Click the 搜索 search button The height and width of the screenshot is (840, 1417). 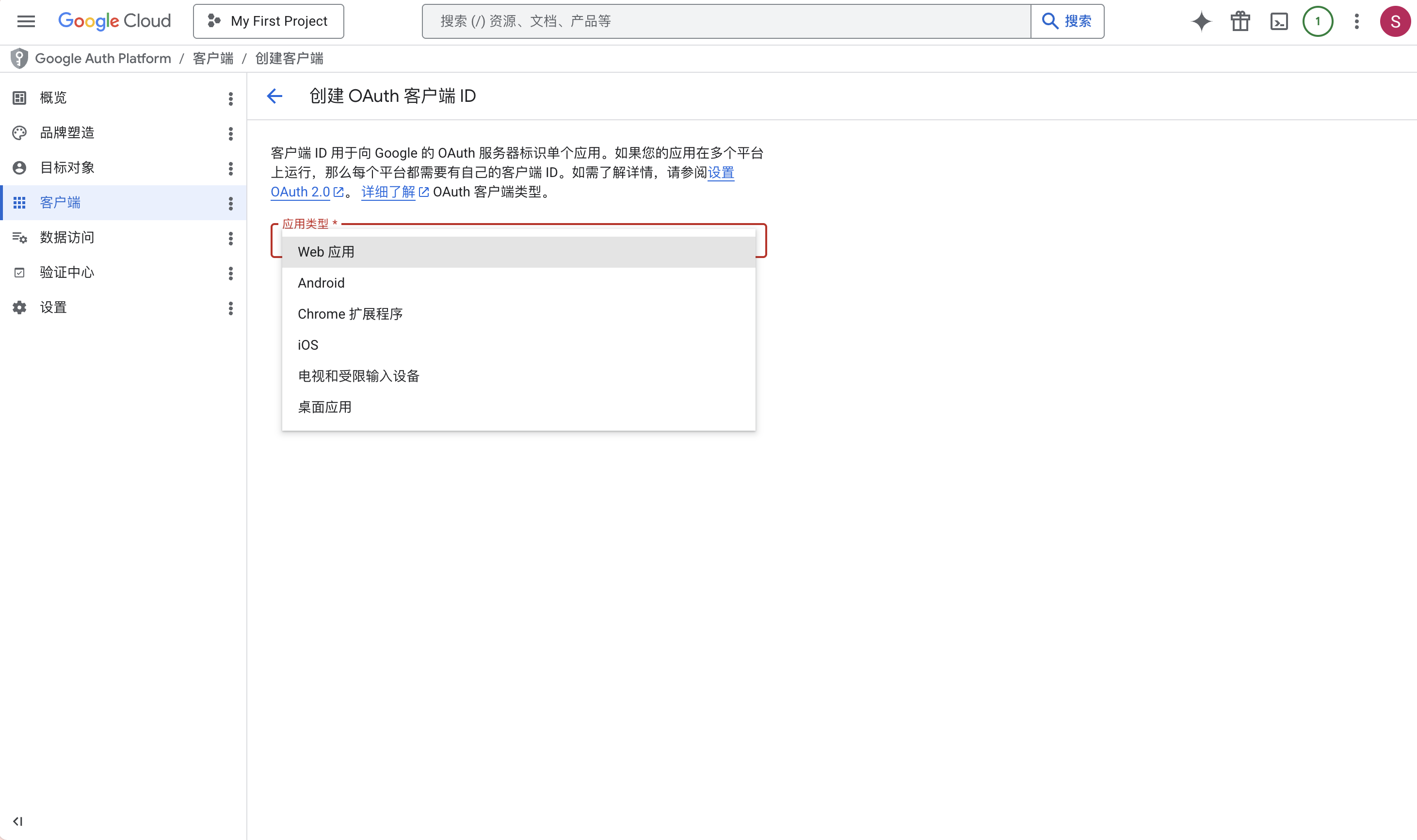[x=1067, y=21]
